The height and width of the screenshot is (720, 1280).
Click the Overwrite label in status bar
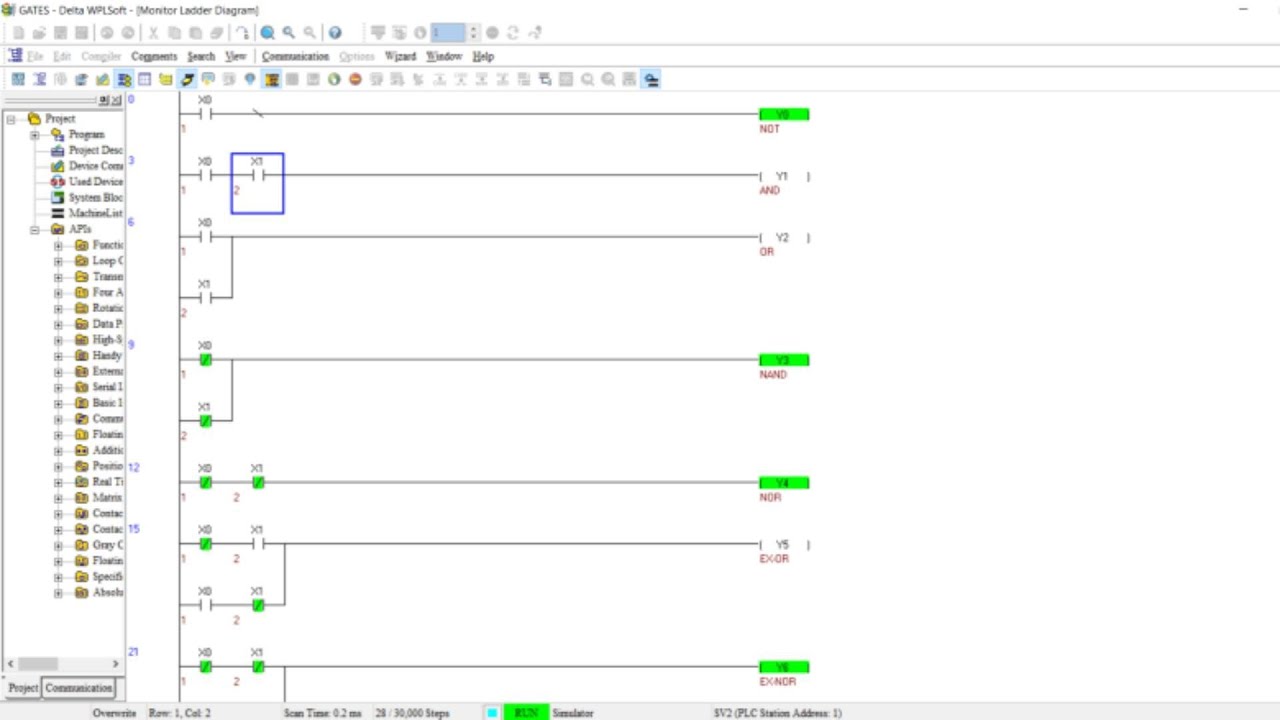(114, 713)
